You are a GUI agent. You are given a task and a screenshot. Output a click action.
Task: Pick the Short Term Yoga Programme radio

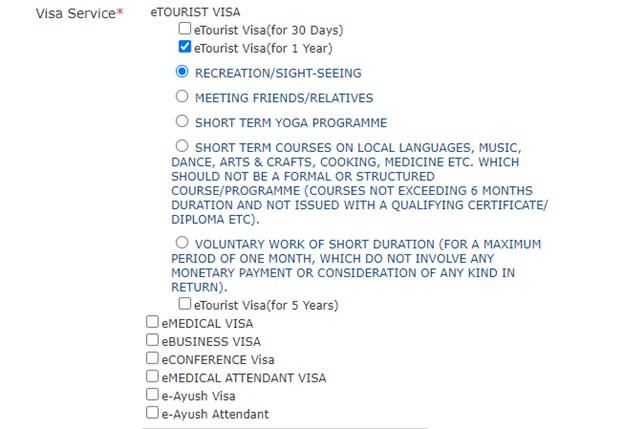[182, 122]
